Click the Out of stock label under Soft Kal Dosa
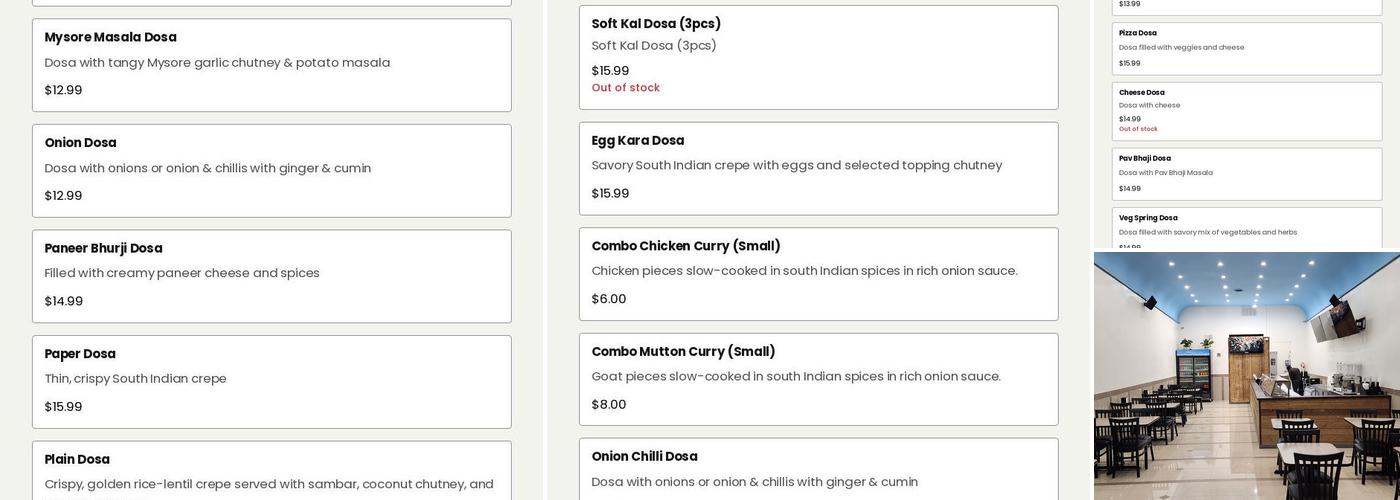The width and height of the screenshot is (1400, 500). pos(625,88)
